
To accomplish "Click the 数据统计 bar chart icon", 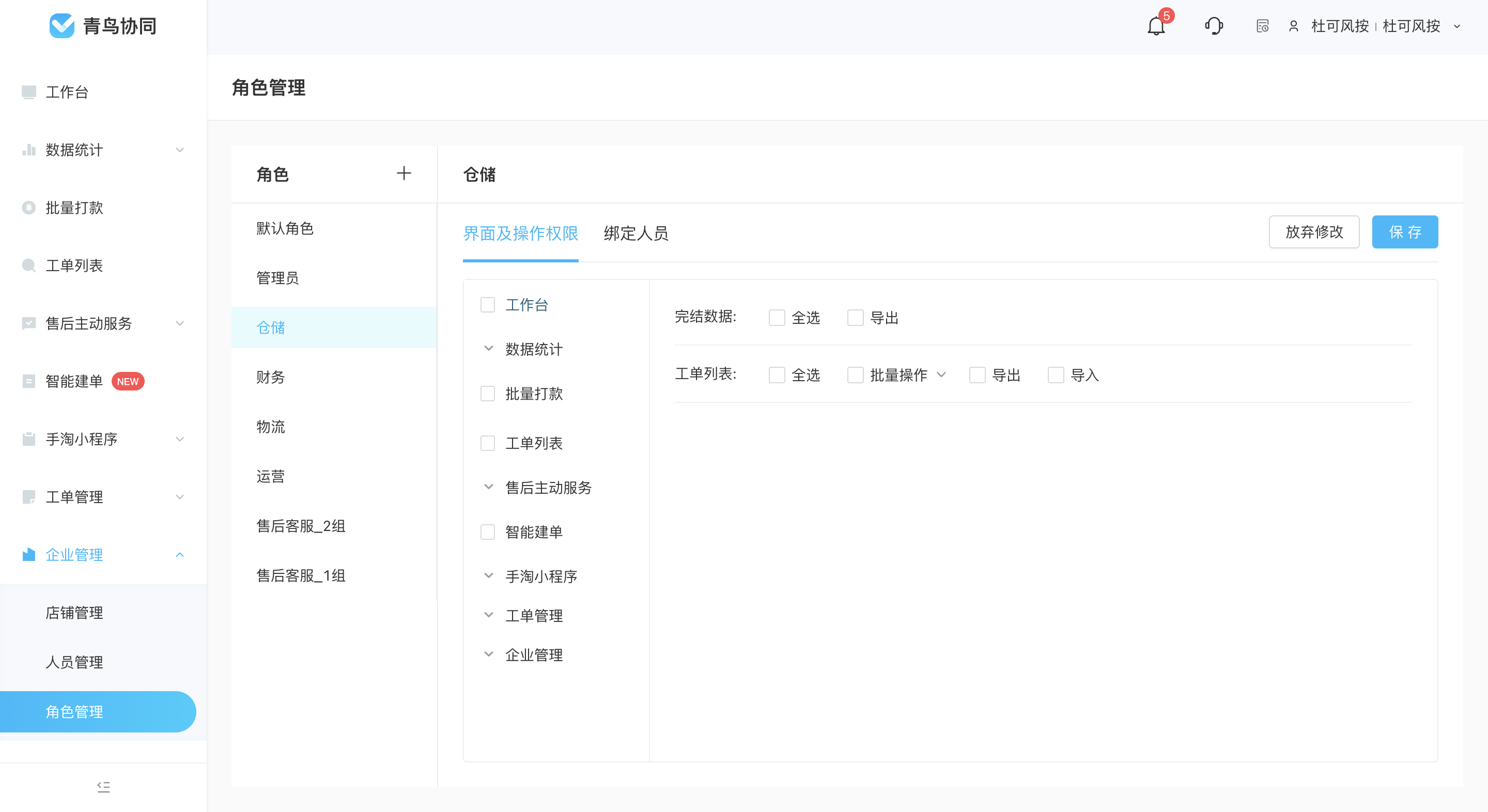I will tap(28, 150).
